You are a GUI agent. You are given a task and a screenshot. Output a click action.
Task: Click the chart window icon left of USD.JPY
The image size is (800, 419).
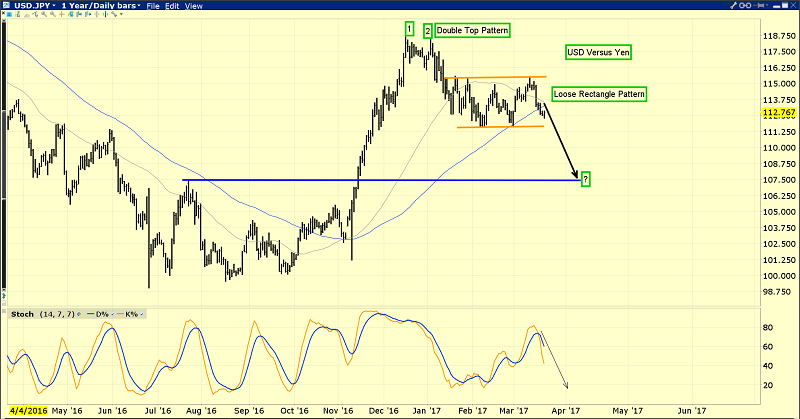point(5,6)
